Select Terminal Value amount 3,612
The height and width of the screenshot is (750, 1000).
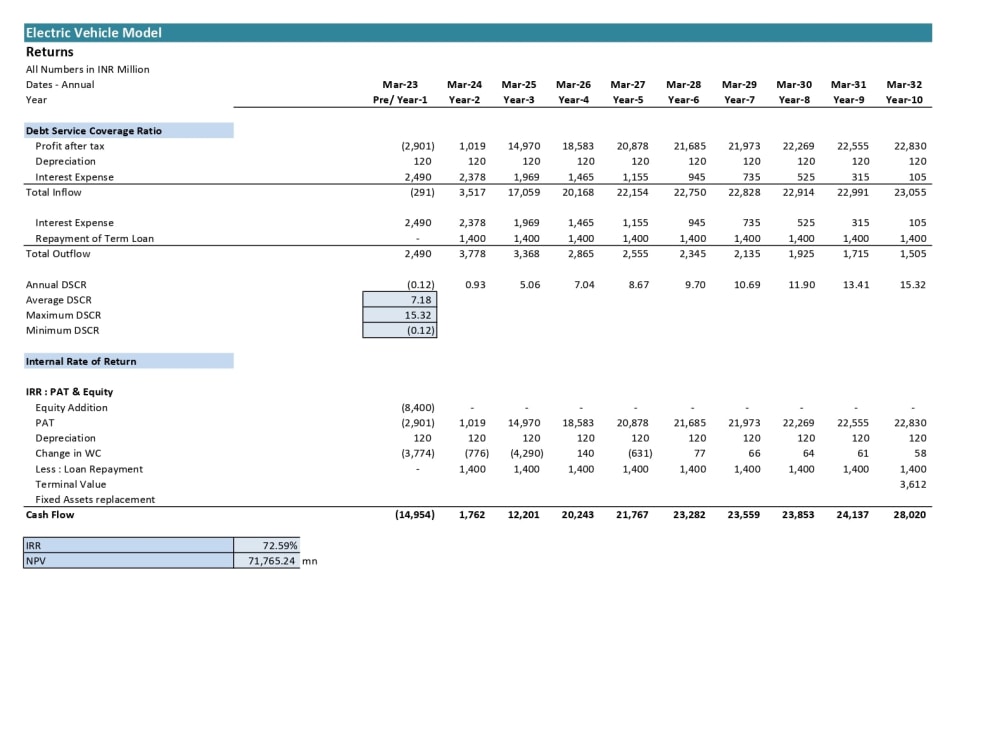[x=913, y=485]
